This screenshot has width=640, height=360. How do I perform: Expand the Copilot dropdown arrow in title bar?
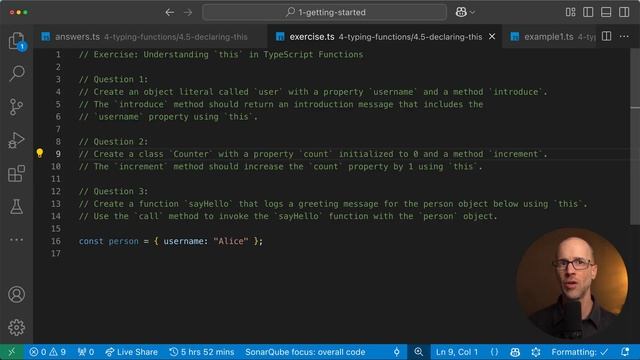pyautogui.click(x=472, y=13)
